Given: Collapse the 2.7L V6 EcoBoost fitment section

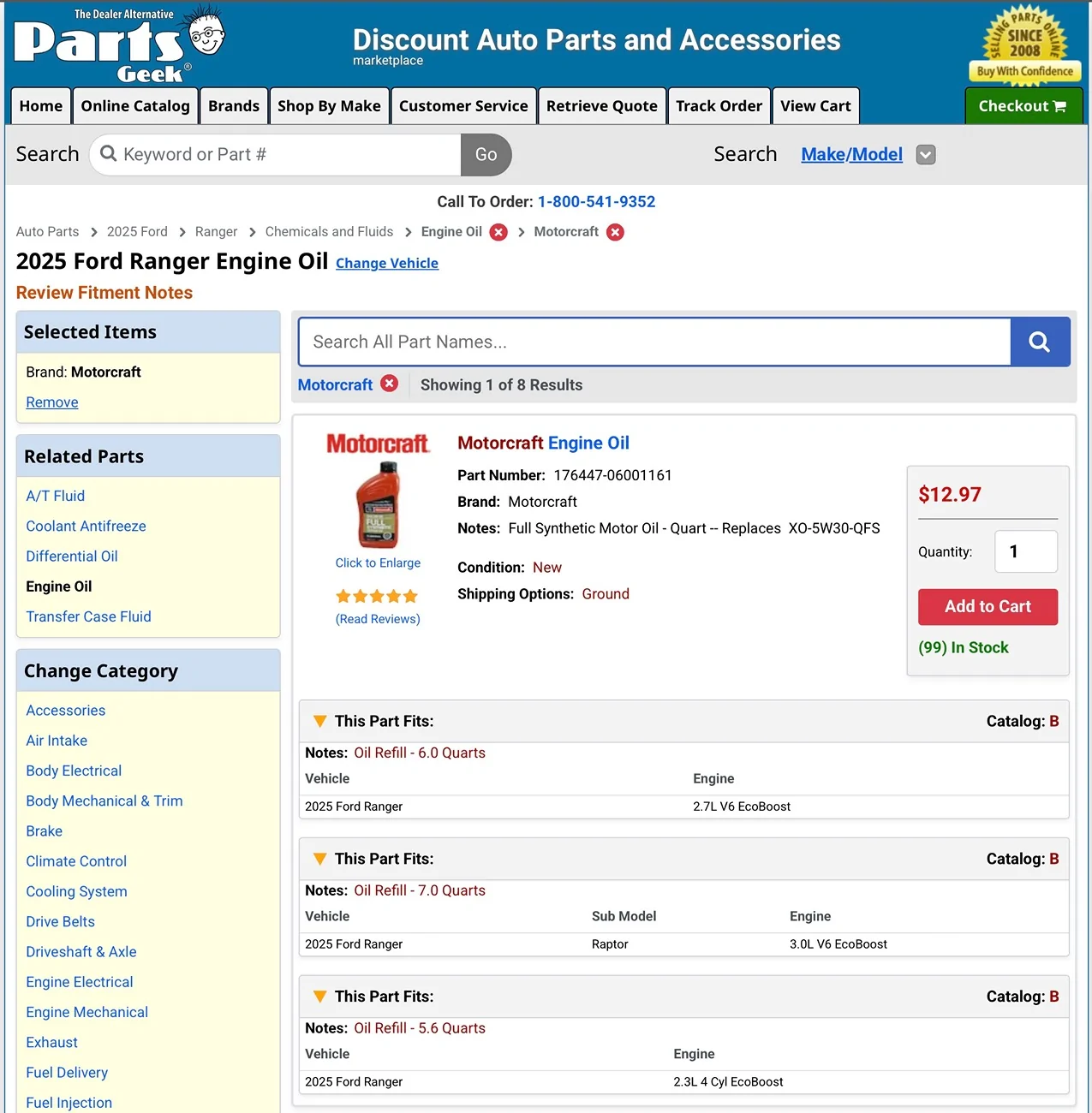Looking at the screenshot, I should pyautogui.click(x=319, y=721).
